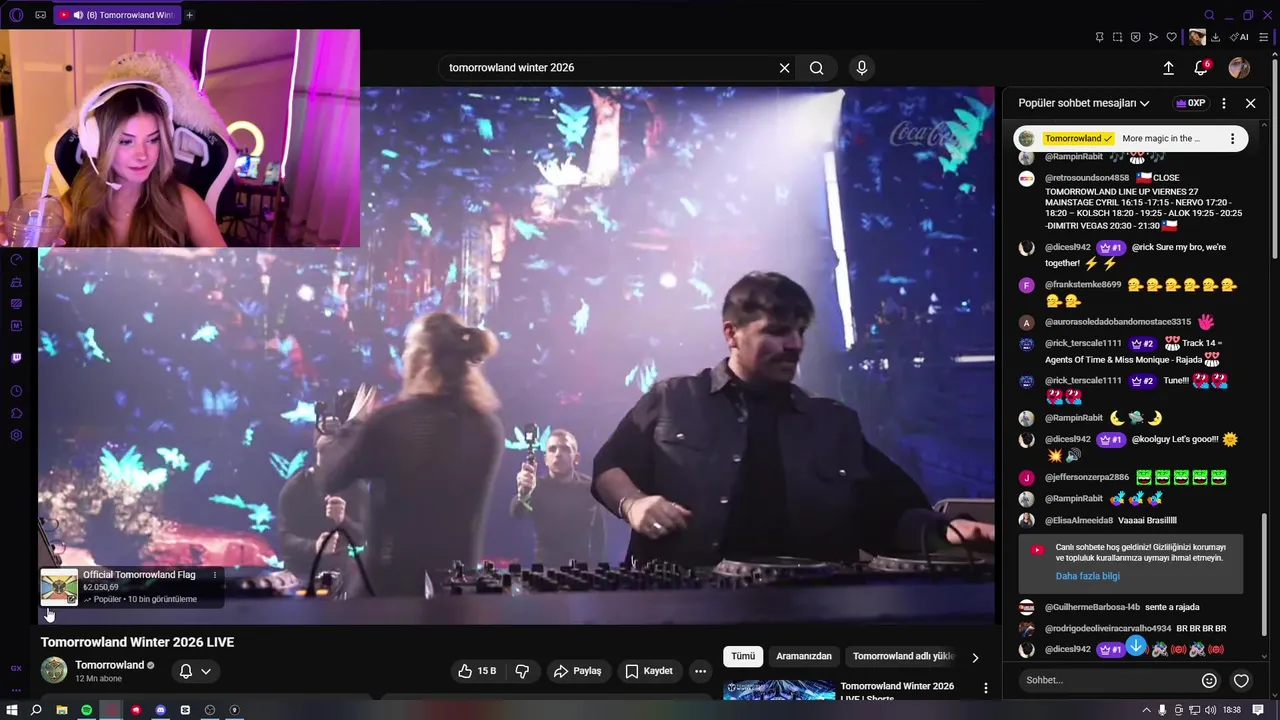Viewport: 1280px width, 720px height.
Task: Start voice search with microphone icon
Action: [862, 68]
